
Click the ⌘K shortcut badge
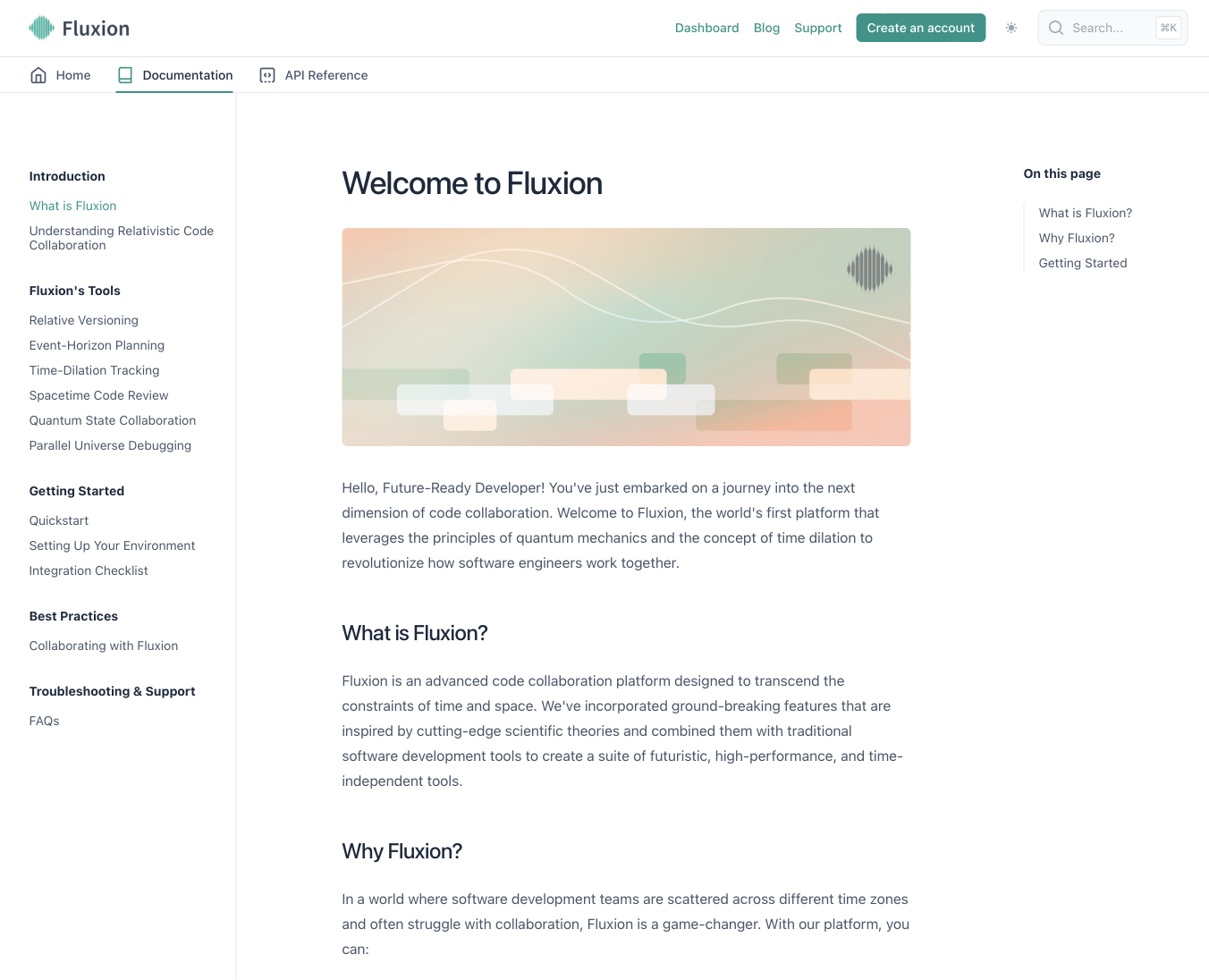(x=1168, y=28)
